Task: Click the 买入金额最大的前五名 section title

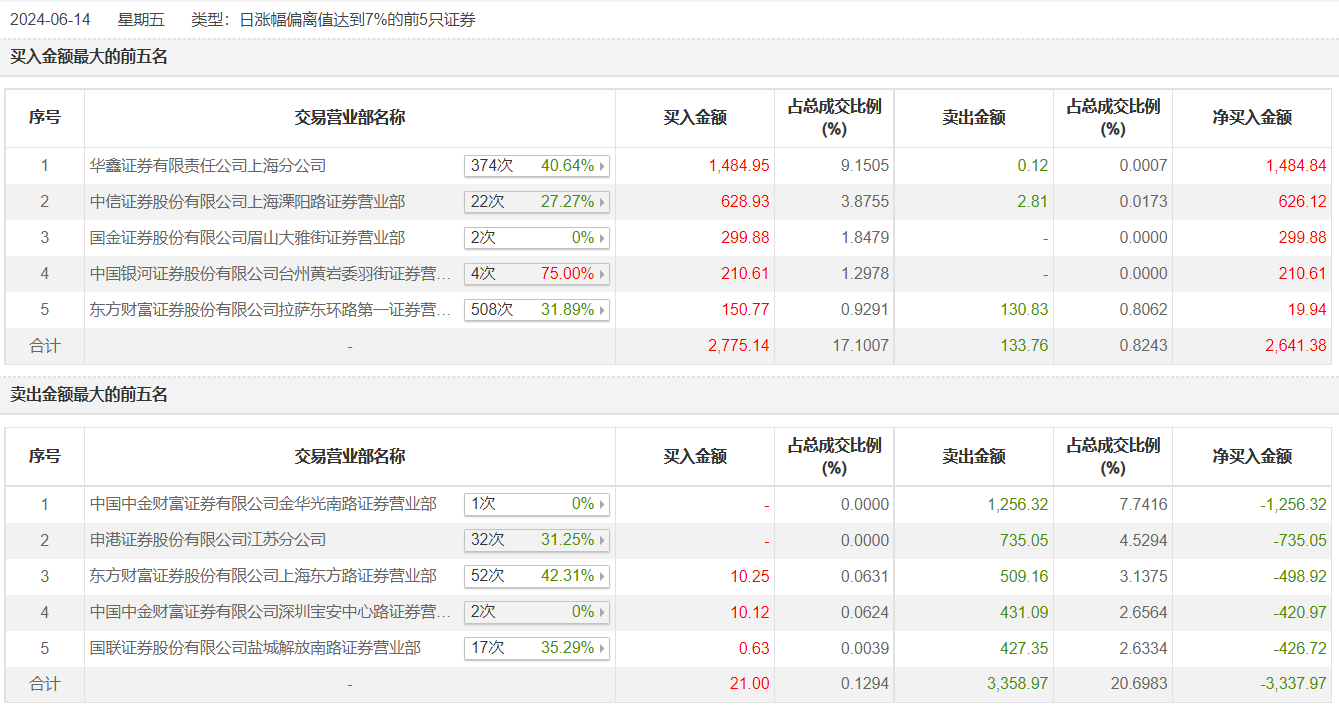Action: [x=89, y=57]
